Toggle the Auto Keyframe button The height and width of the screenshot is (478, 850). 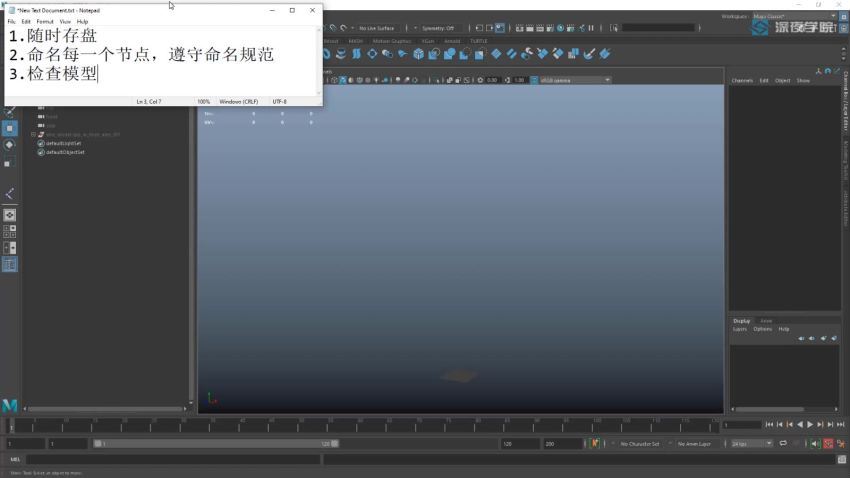click(828, 444)
